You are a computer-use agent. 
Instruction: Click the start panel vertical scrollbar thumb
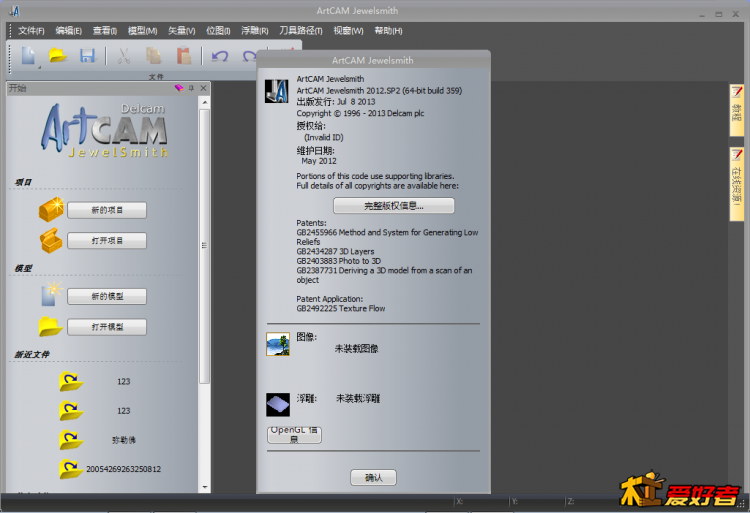tap(205, 246)
